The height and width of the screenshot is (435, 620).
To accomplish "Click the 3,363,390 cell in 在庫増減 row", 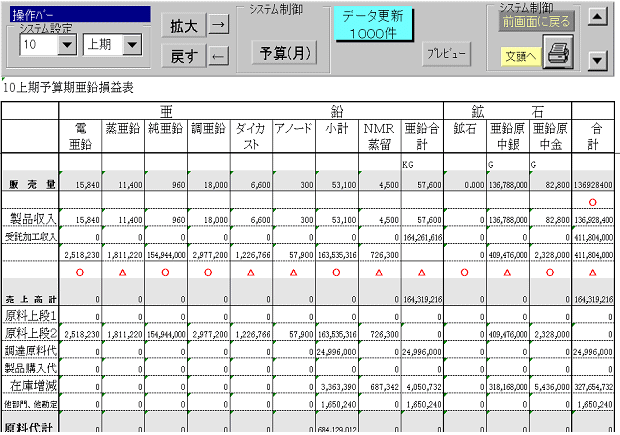I will (x=339, y=387).
